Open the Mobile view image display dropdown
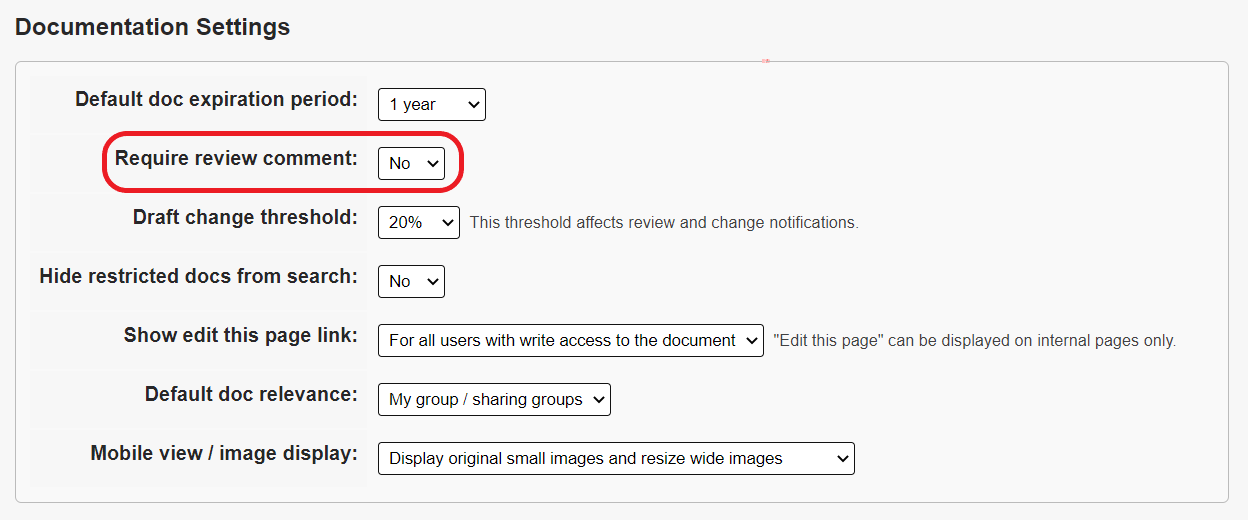Screen dimensions: 1248x520 pos(616,458)
